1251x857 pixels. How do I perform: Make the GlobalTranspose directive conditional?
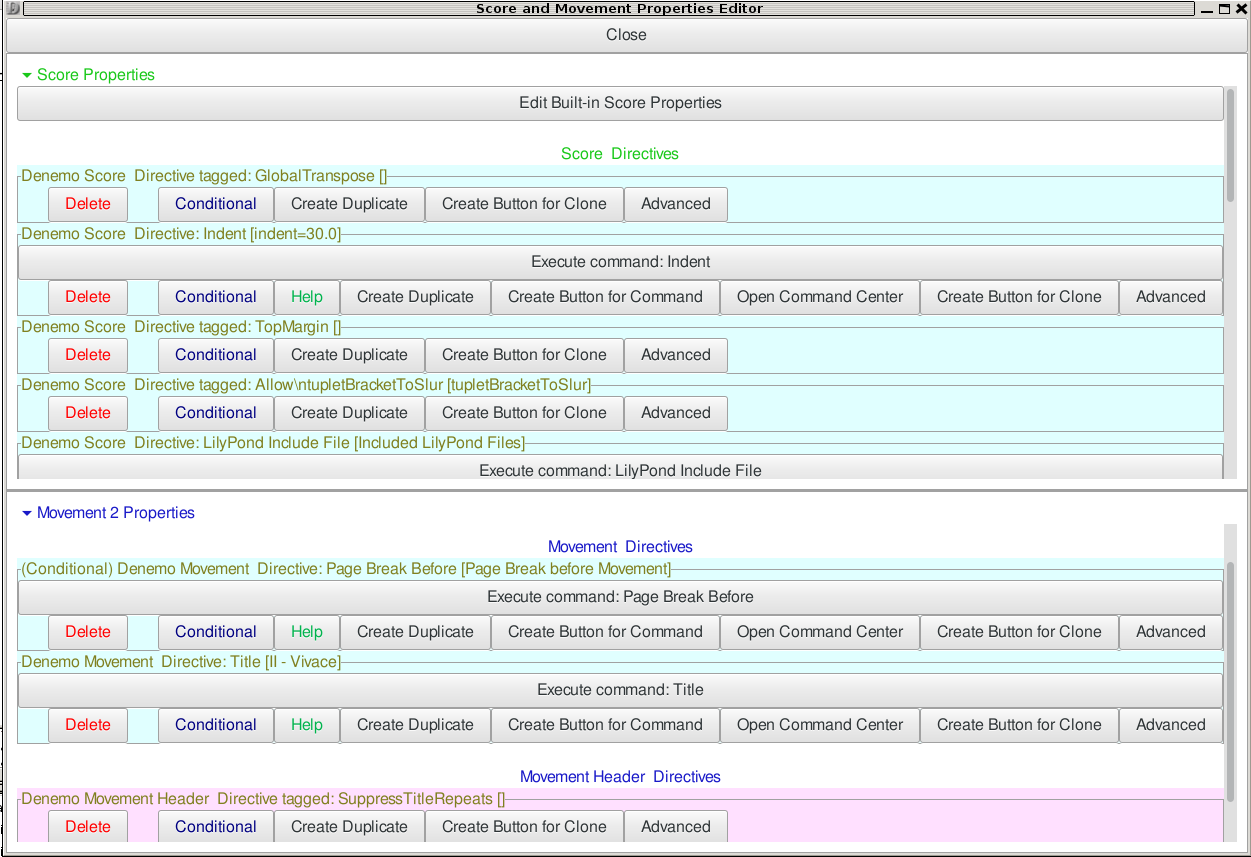click(x=215, y=203)
